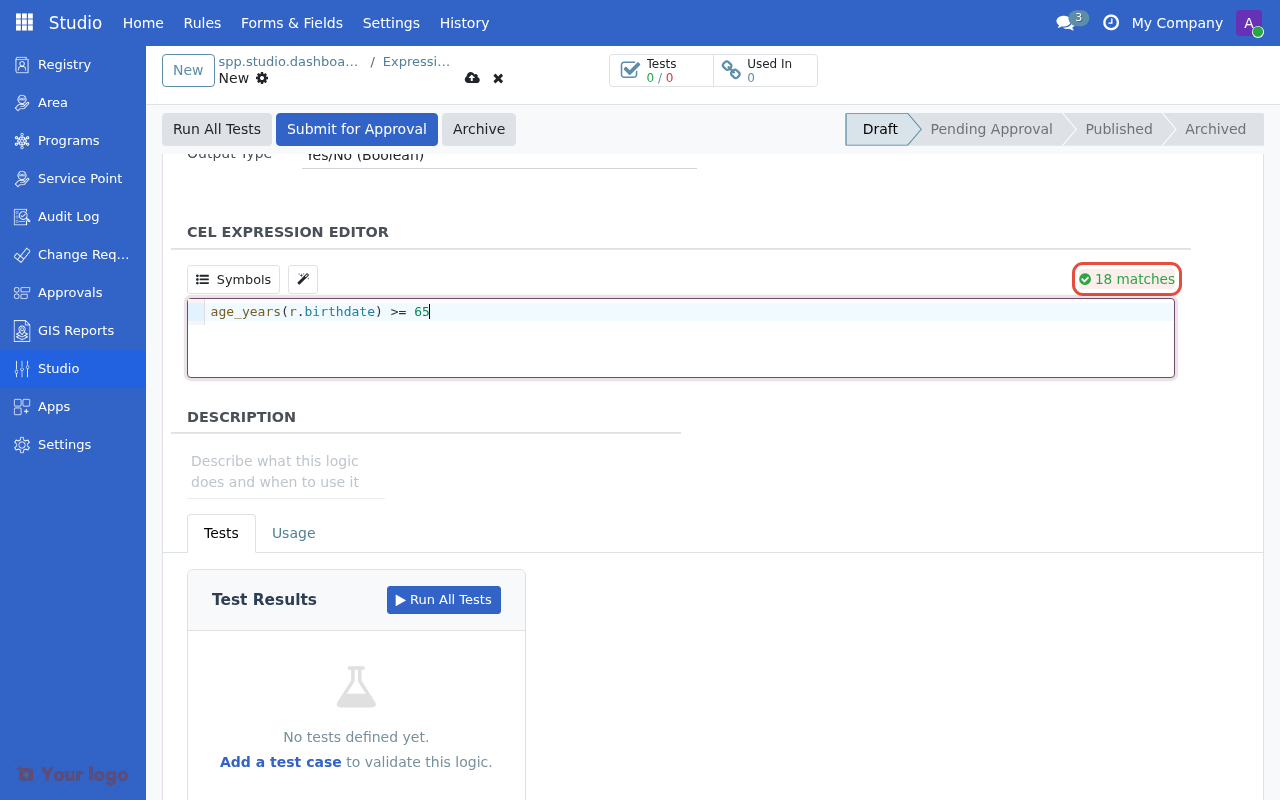Open the conversations chat icon
The height and width of the screenshot is (800, 1280).
1065,23
